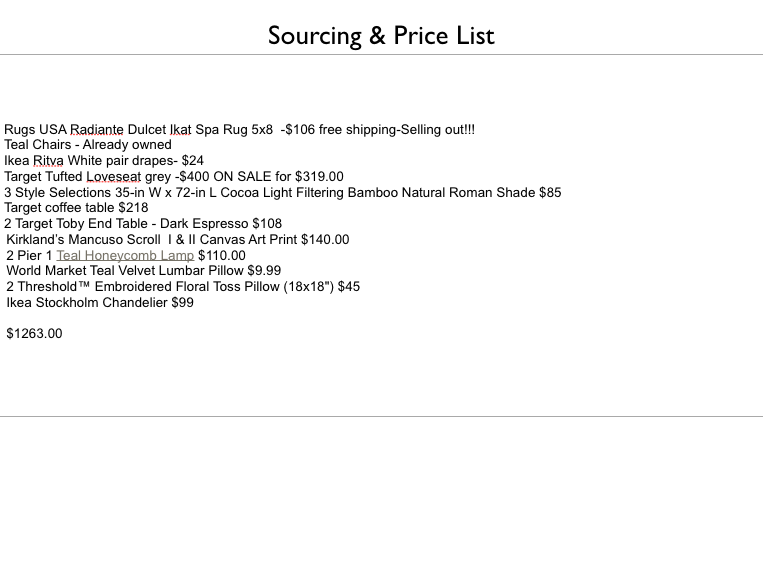Screen dimensions: 763x573
Task: Click the Sourcing & Price List title
Action: 381,36
